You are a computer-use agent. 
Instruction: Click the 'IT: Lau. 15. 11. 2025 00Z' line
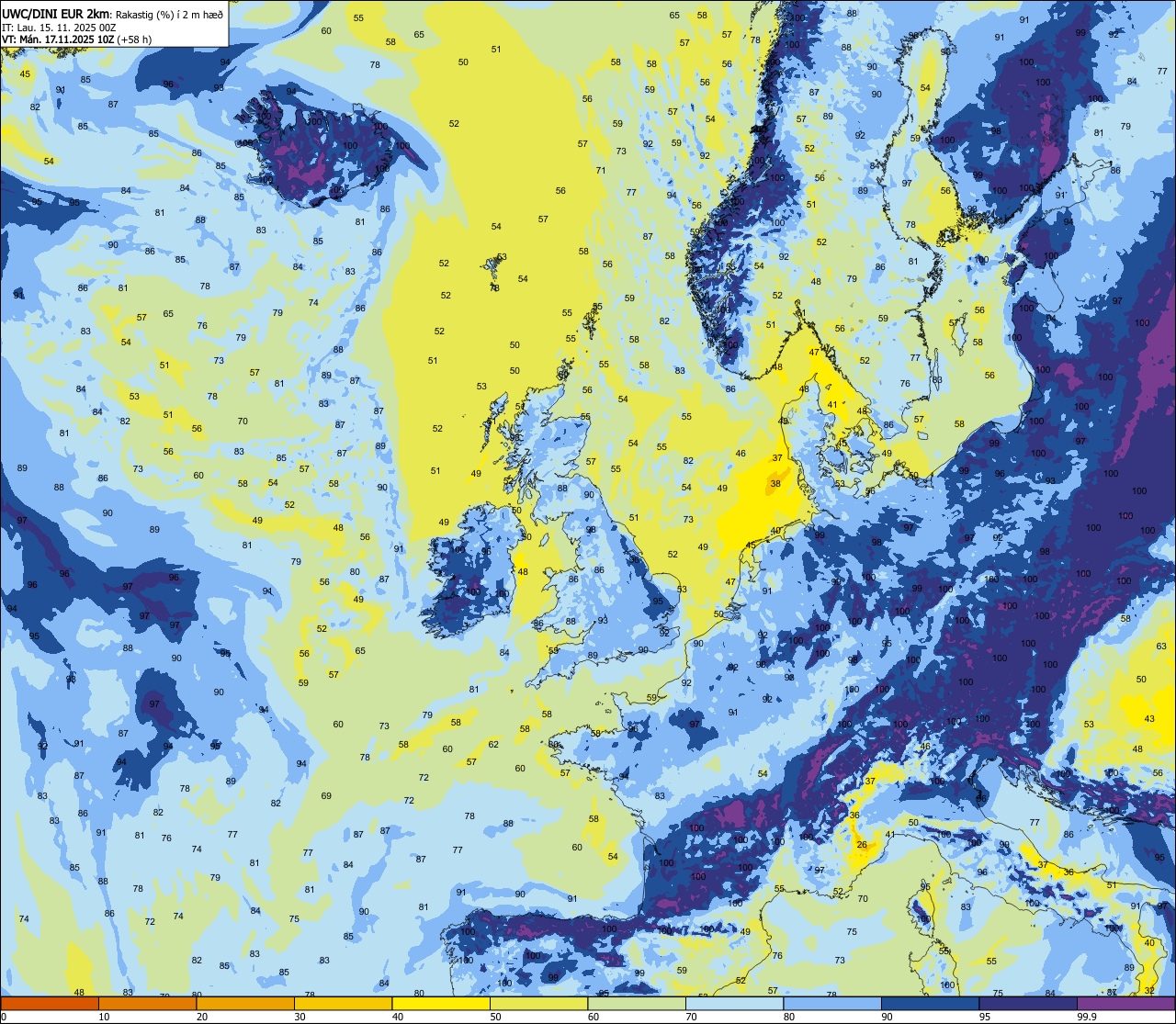tap(59, 27)
